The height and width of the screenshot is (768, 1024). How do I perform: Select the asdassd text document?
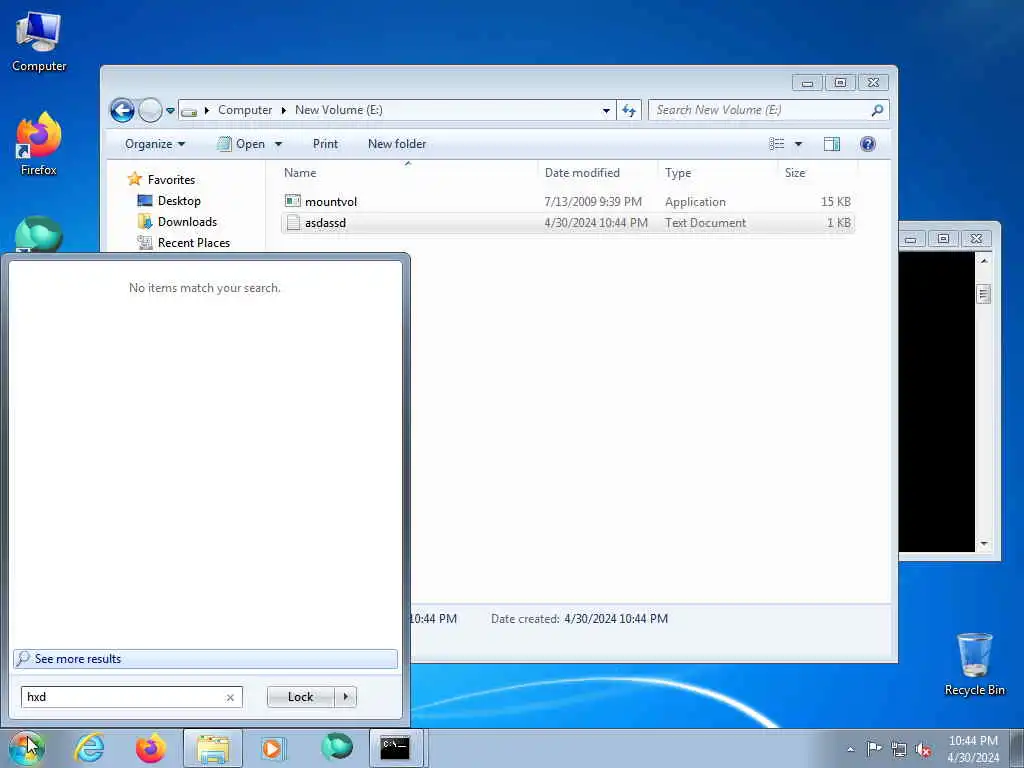coord(568,223)
